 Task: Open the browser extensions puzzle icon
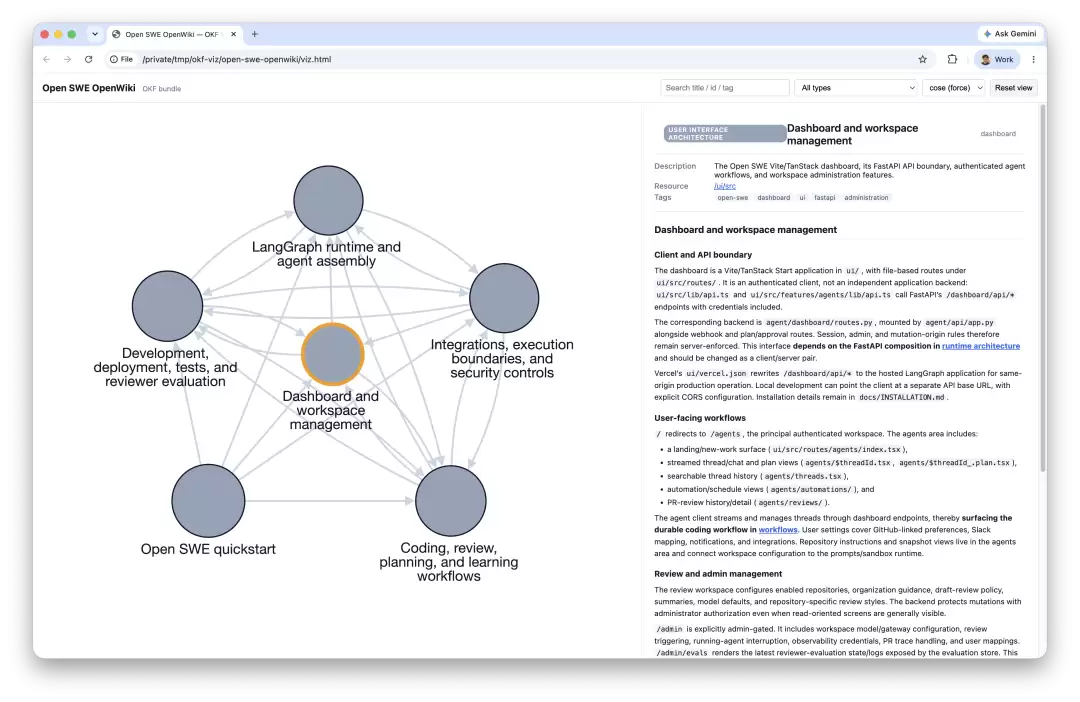(x=952, y=59)
